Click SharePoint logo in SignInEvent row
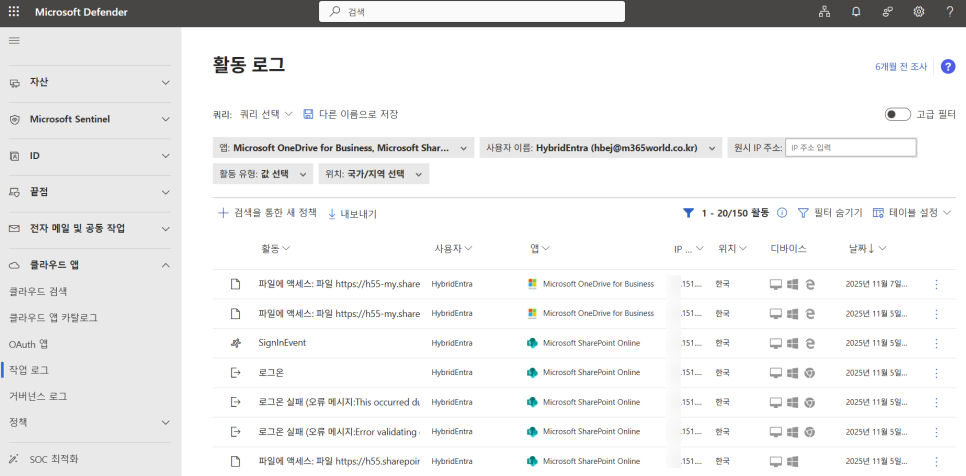 click(x=533, y=343)
